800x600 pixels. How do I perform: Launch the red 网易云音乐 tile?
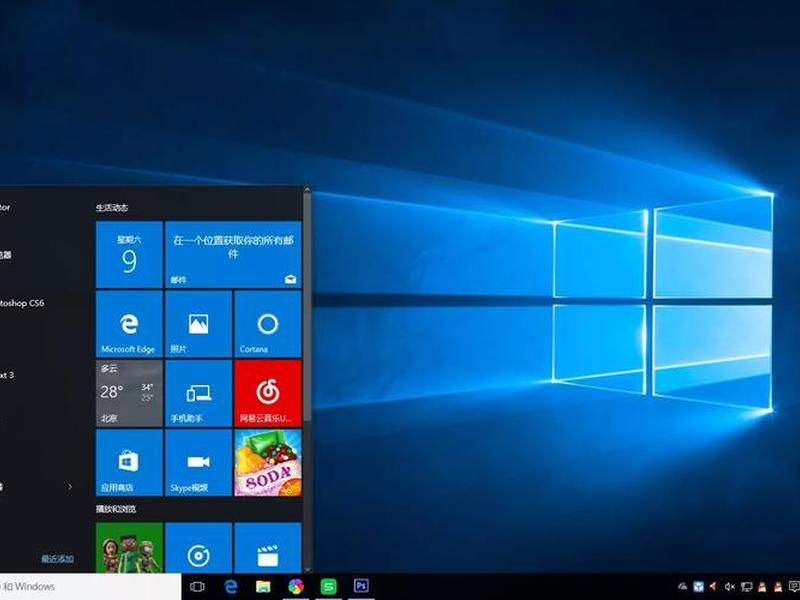268,393
